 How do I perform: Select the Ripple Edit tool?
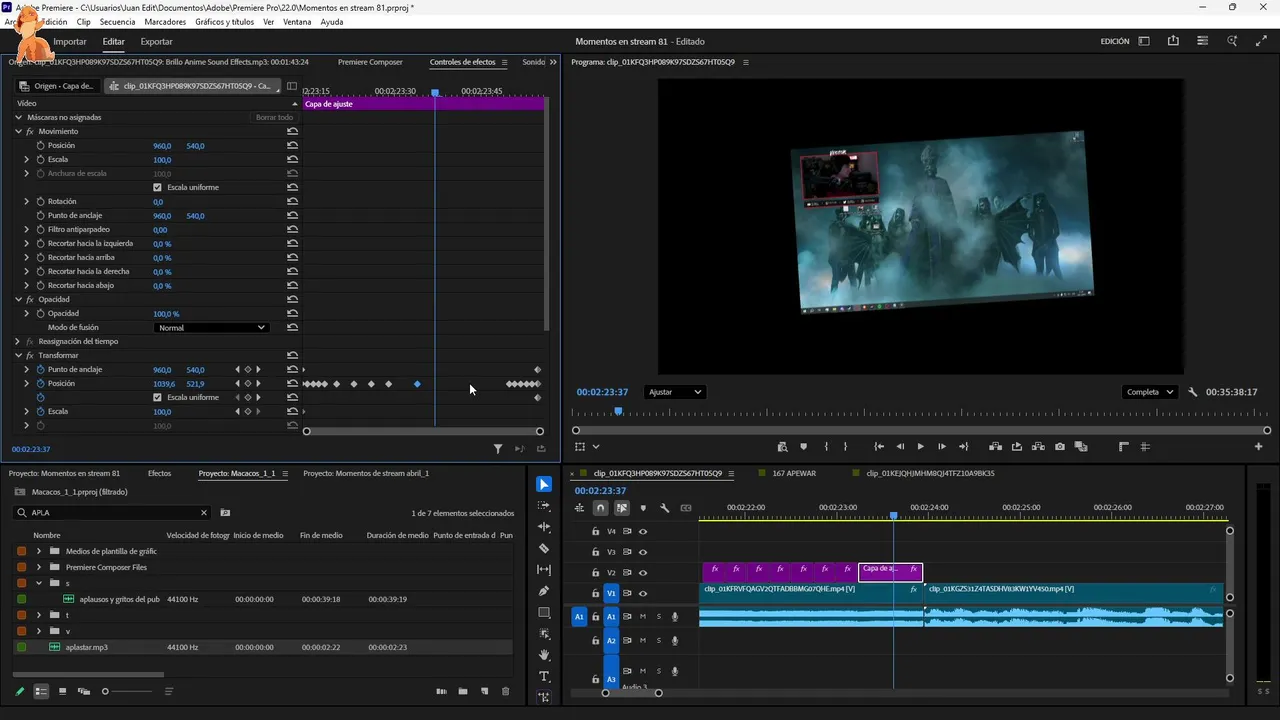point(544,527)
